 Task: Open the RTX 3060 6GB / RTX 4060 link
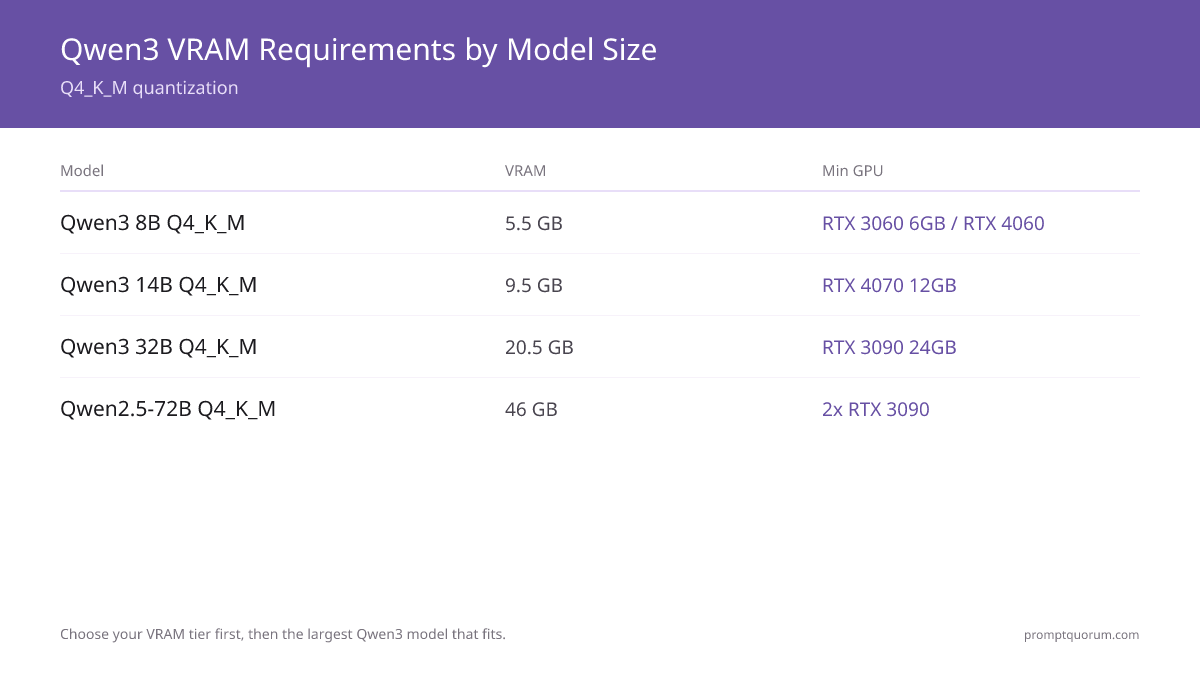click(933, 223)
